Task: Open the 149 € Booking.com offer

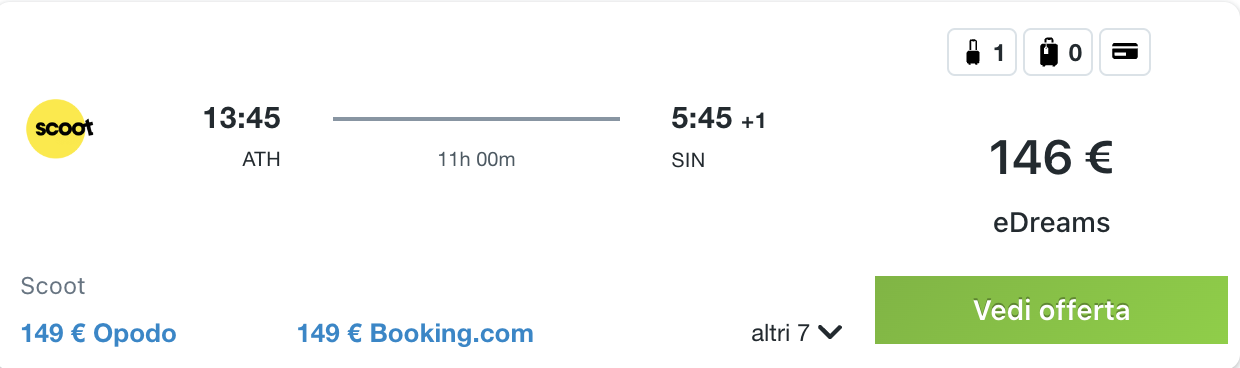Action: coord(415,333)
